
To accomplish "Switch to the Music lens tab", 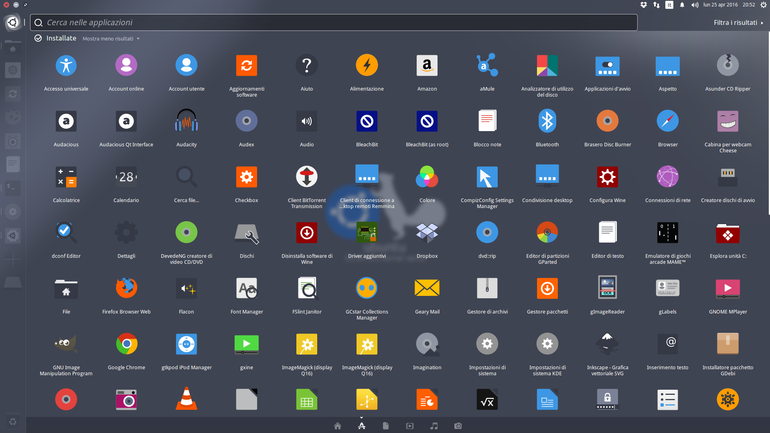I will (434, 426).
